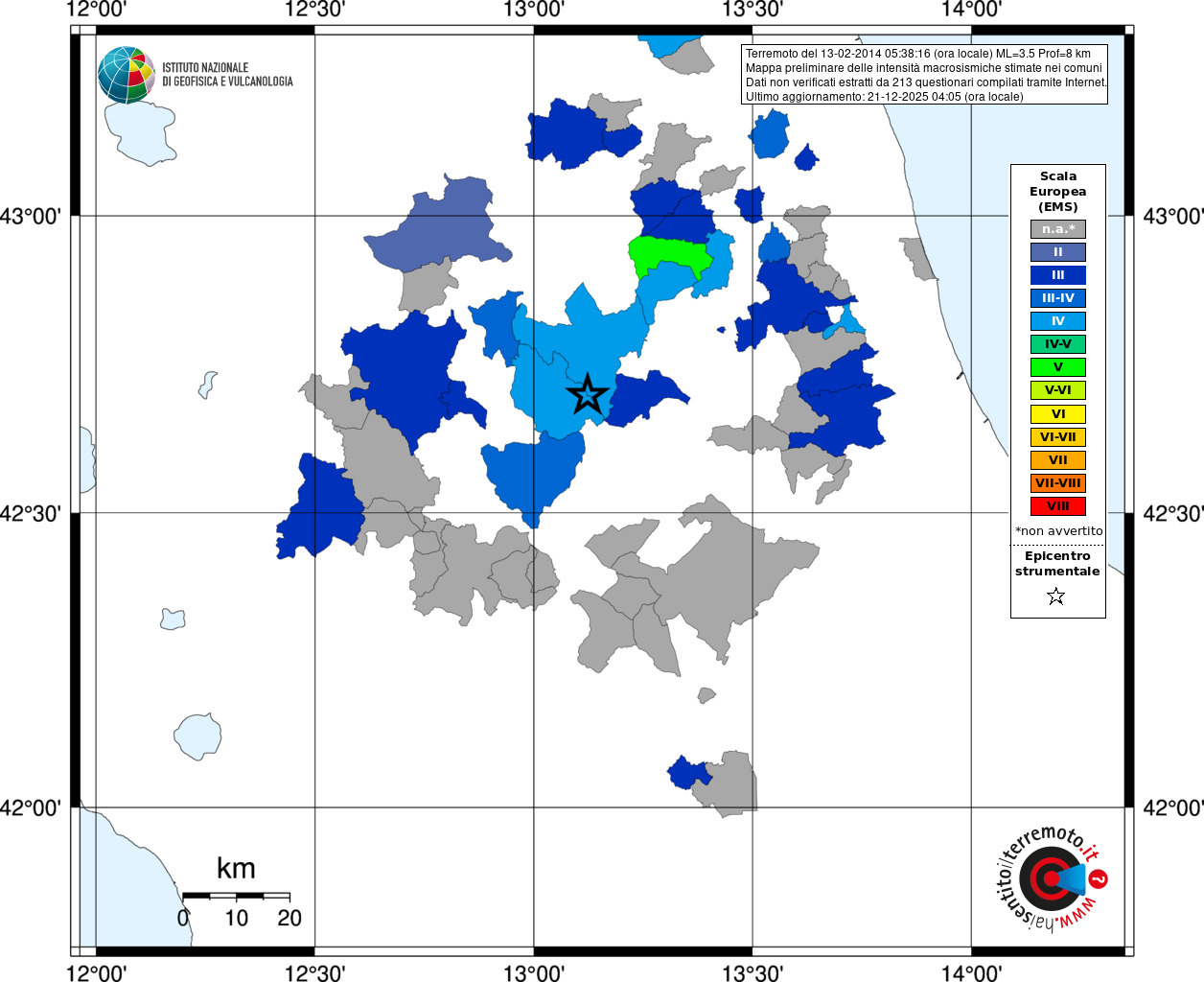Click the epicenter star symbol in legend

coord(1056,596)
